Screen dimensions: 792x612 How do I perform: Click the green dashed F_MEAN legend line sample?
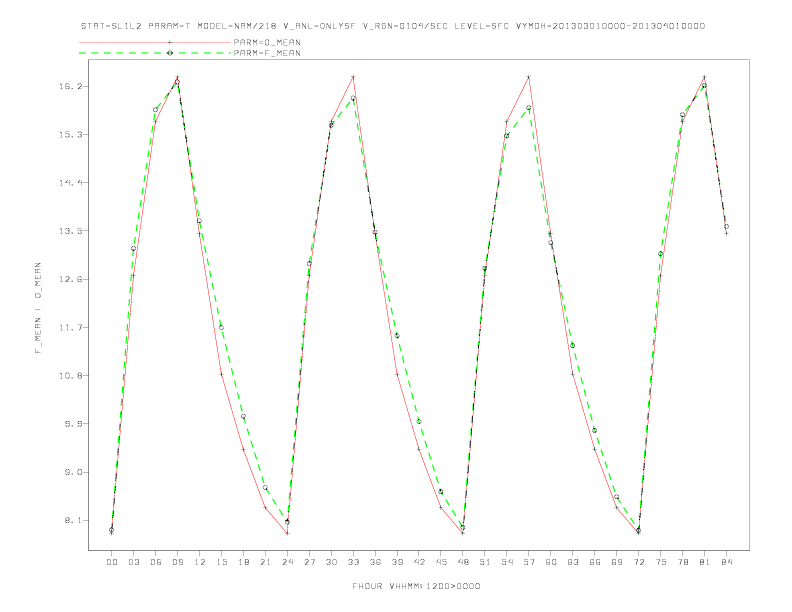[x=155, y=53]
